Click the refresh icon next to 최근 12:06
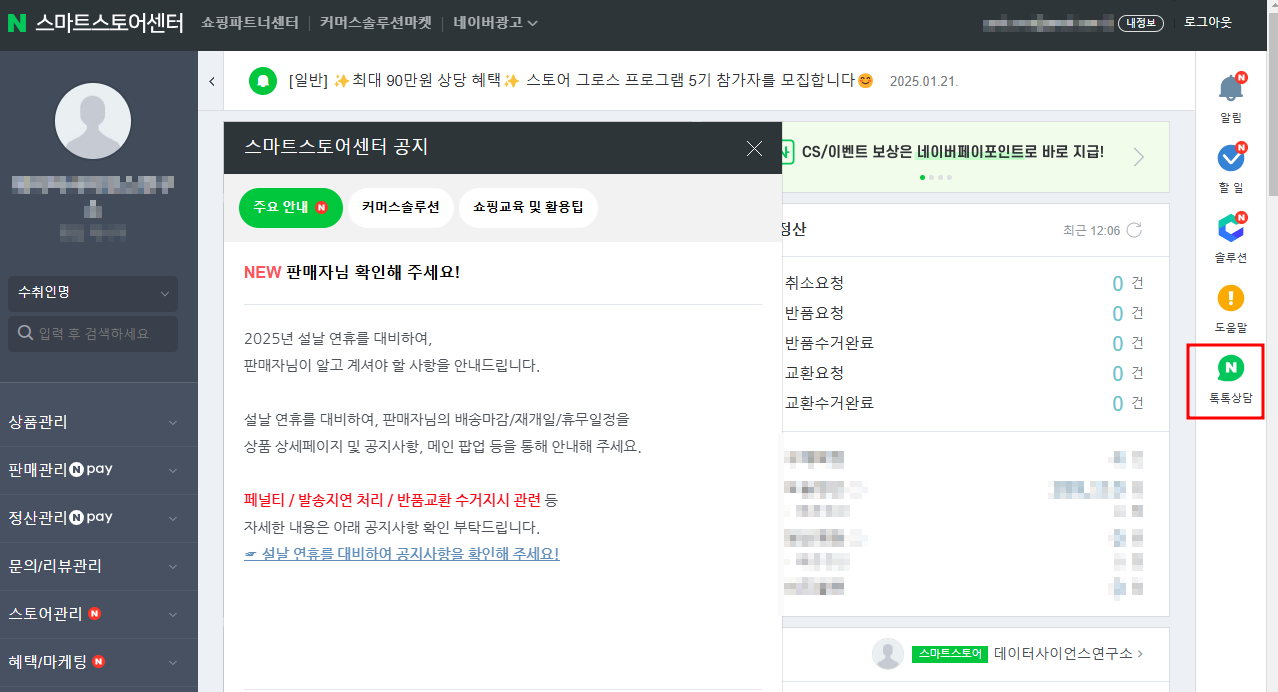 click(x=1134, y=230)
